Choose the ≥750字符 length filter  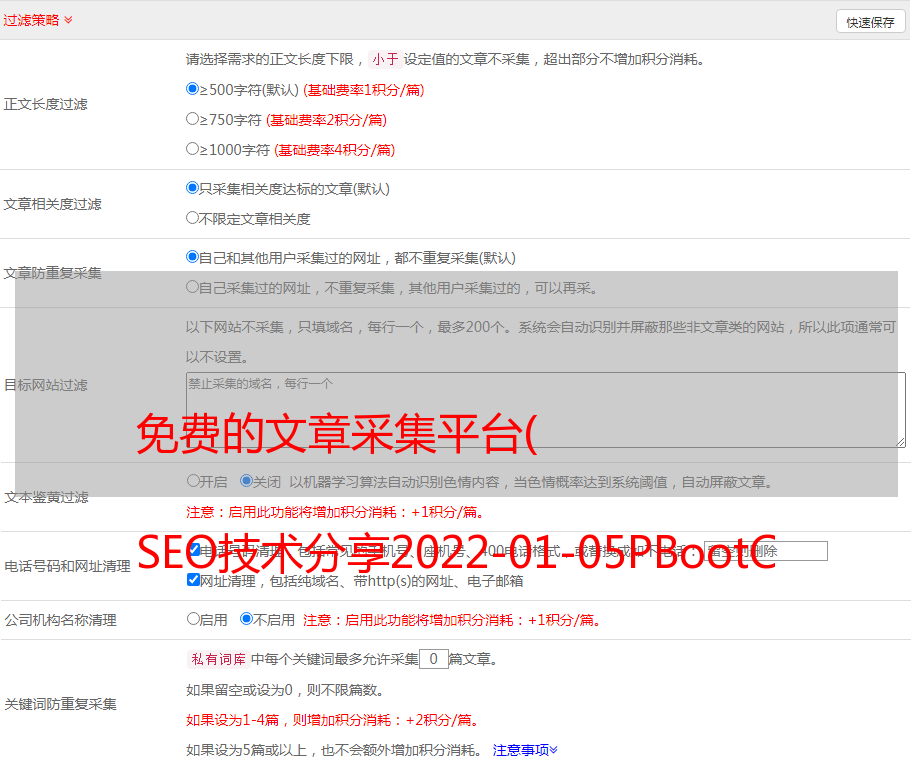[x=192, y=119]
